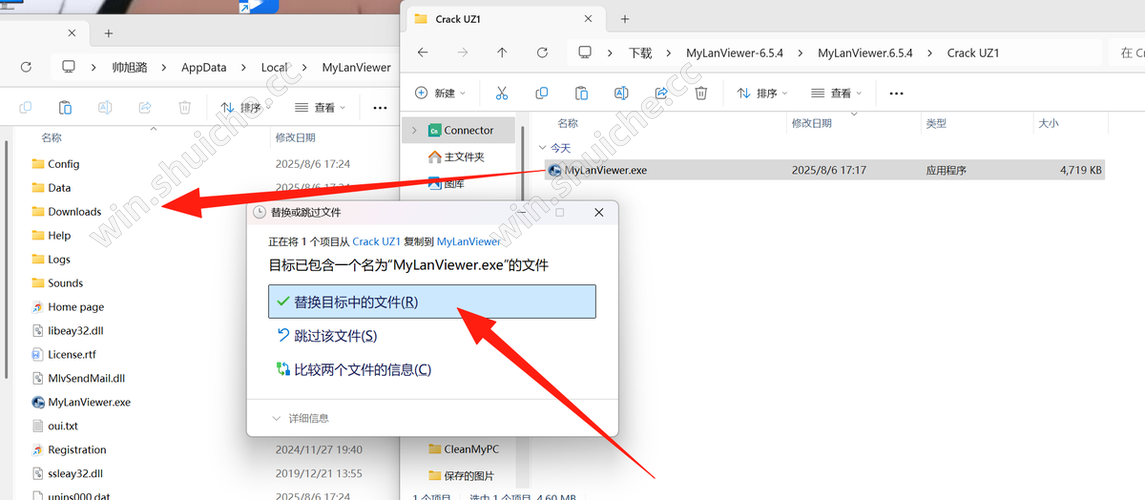Click the three-dot more options in Crack UZ1 toolbar
Image resolution: width=1145 pixels, height=500 pixels.
[x=896, y=93]
